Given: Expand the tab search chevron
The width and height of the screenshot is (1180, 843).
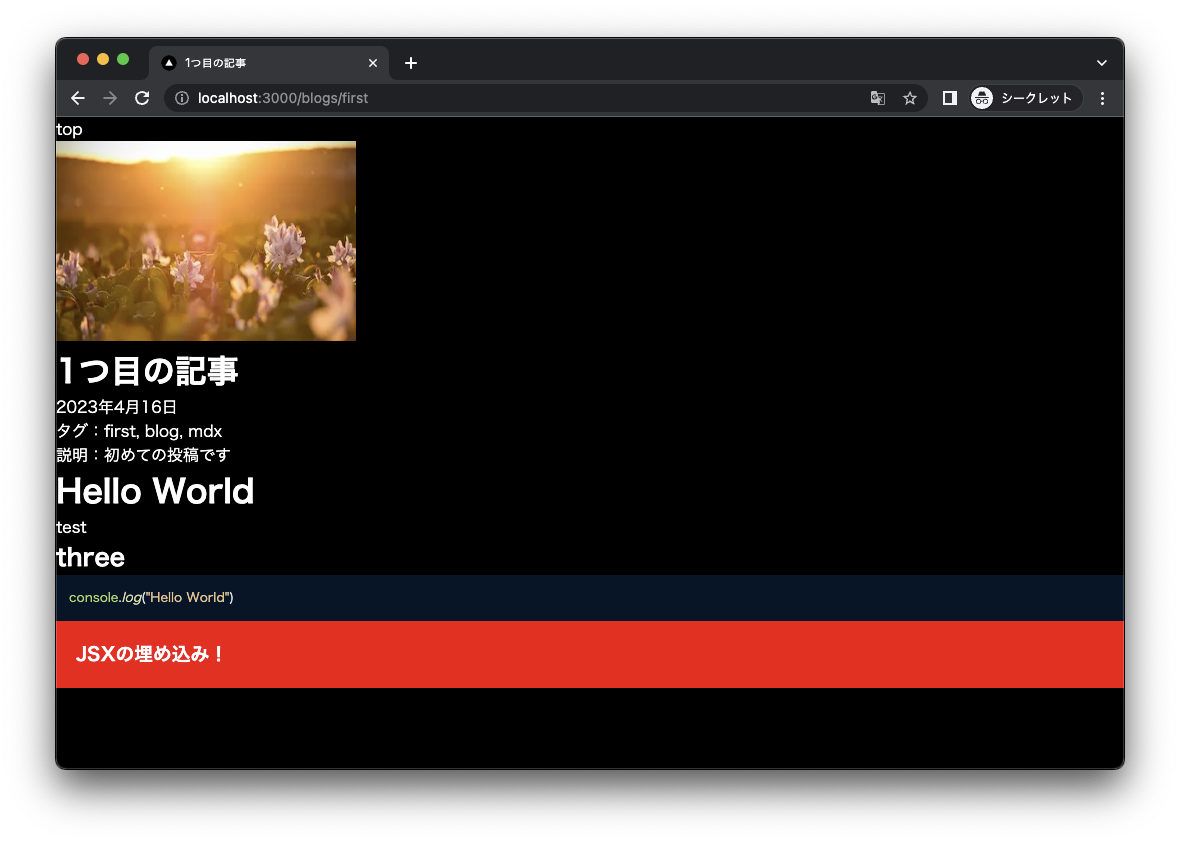Looking at the screenshot, I should pos(1102,63).
